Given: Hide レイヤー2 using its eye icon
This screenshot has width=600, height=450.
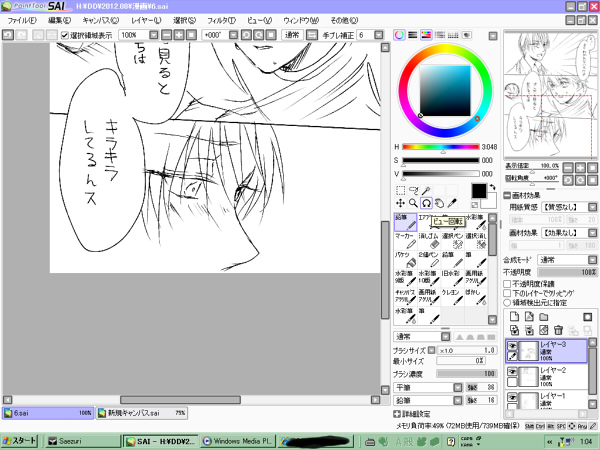Looking at the screenshot, I should [x=511, y=369].
